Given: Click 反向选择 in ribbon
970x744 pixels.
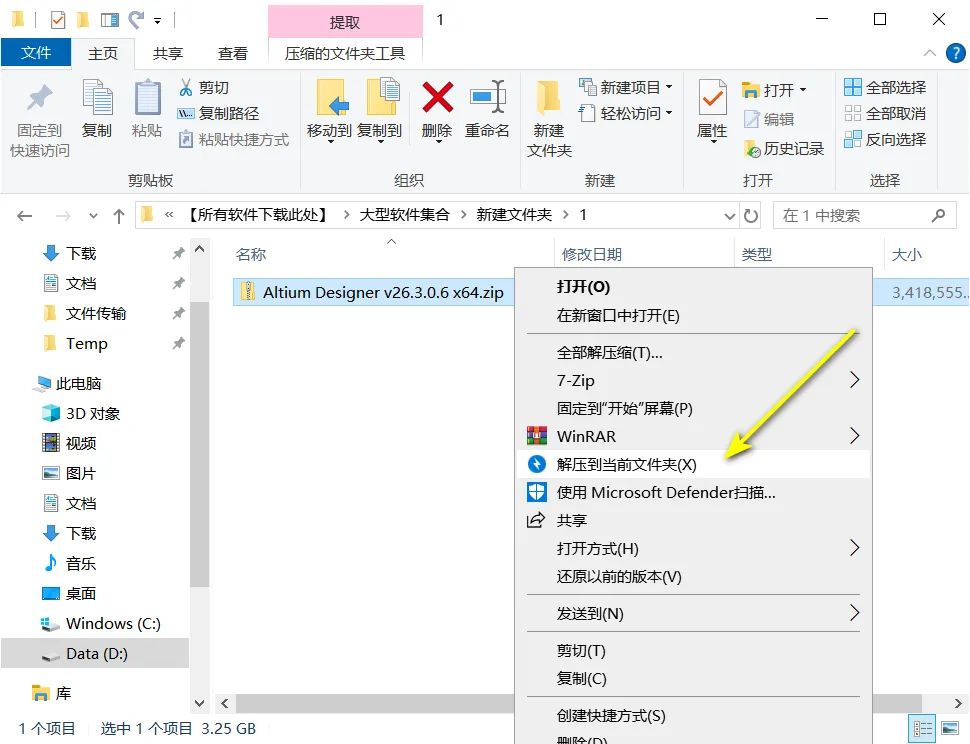Looking at the screenshot, I should (885, 139).
